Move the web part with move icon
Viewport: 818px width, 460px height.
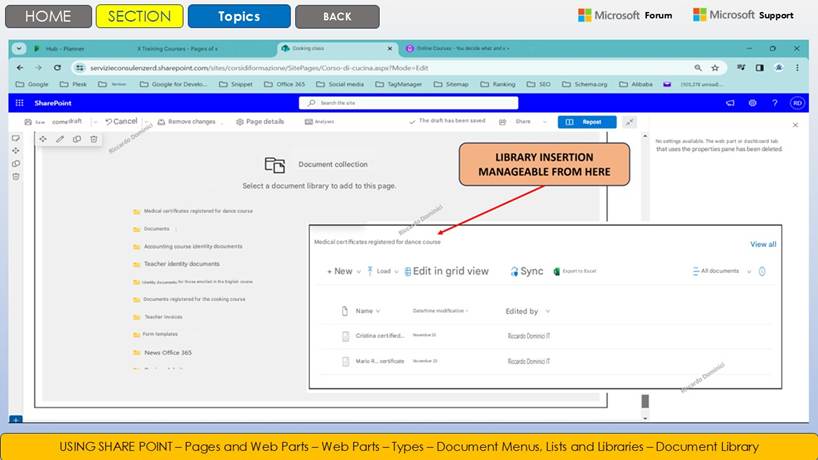43,139
